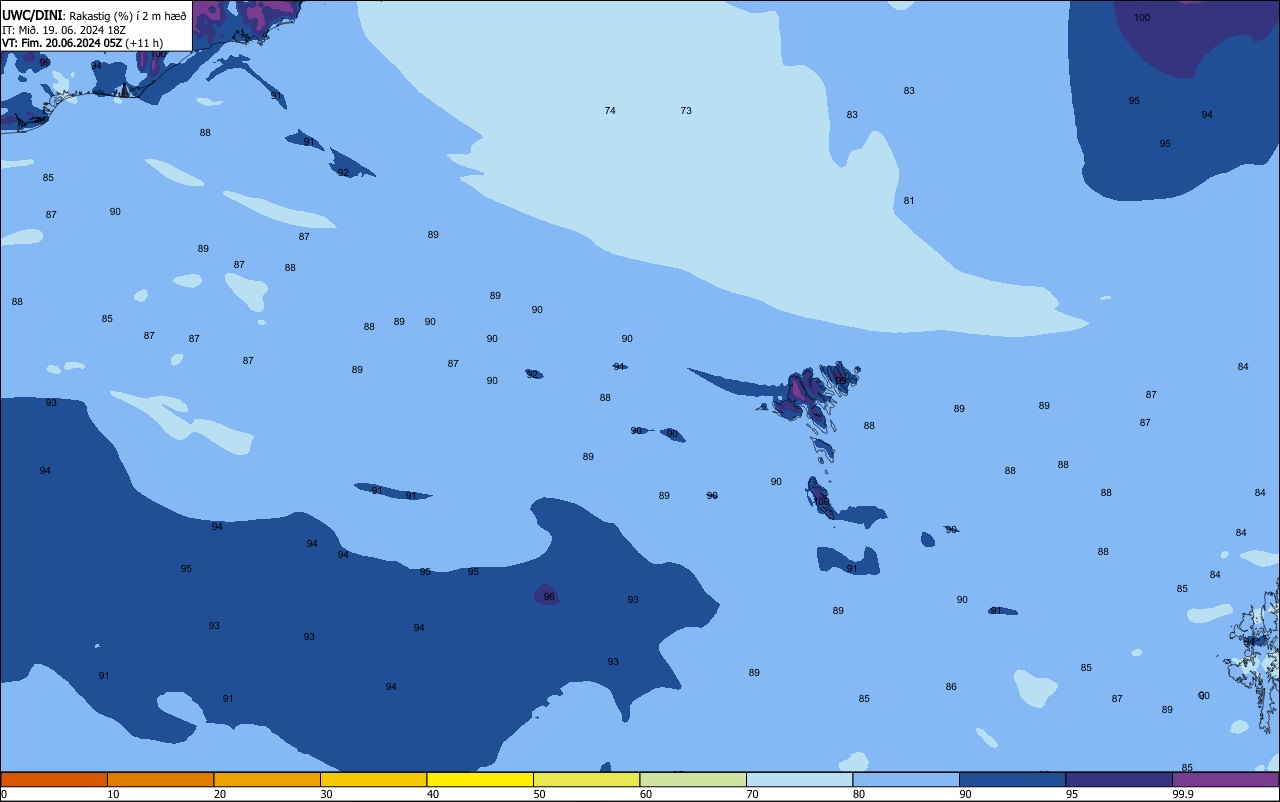Select the 80–90 light blue legend swatch
This screenshot has height=802, width=1280.
(906, 779)
